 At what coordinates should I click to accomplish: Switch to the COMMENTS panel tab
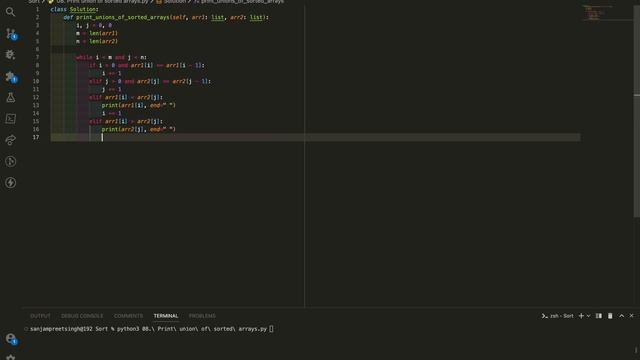click(129, 316)
